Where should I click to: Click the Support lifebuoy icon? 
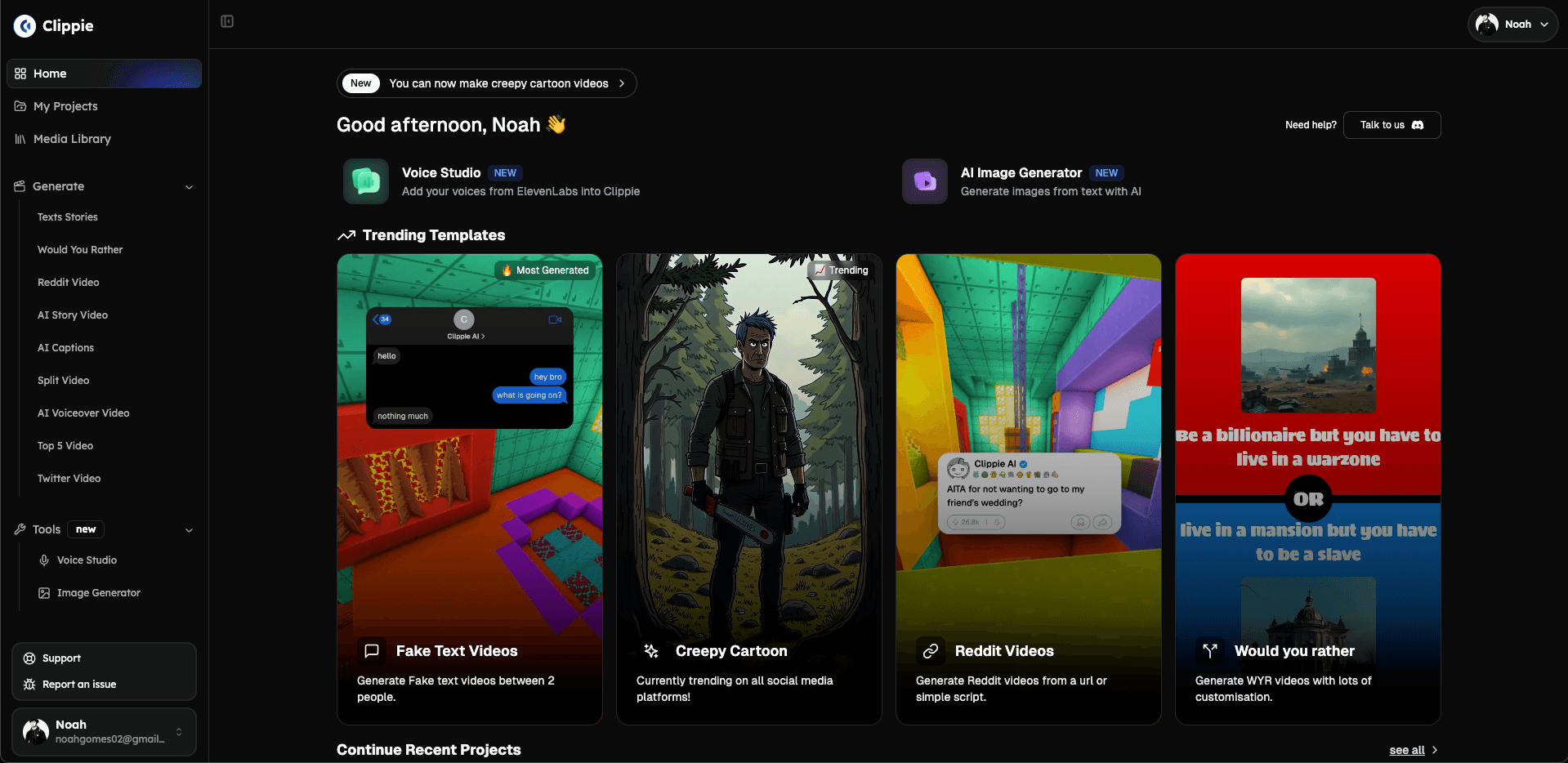(x=29, y=658)
